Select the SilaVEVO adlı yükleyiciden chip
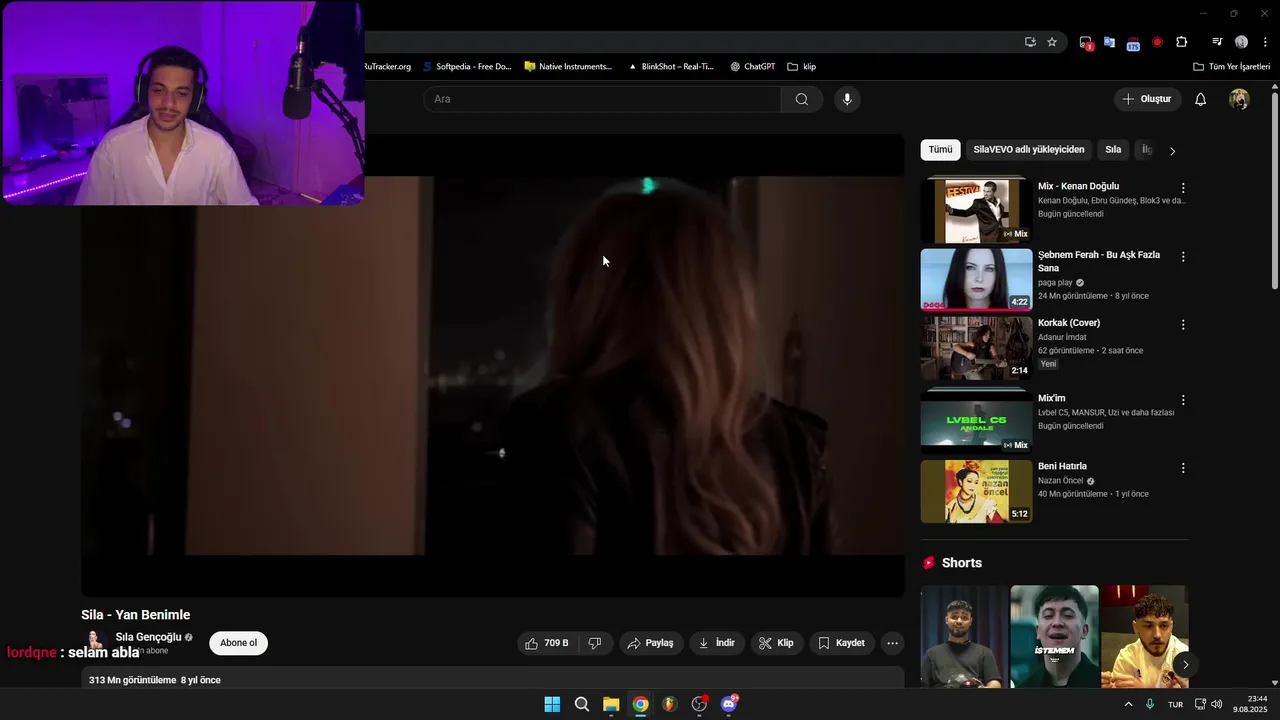 click(x=1029, y=150)
